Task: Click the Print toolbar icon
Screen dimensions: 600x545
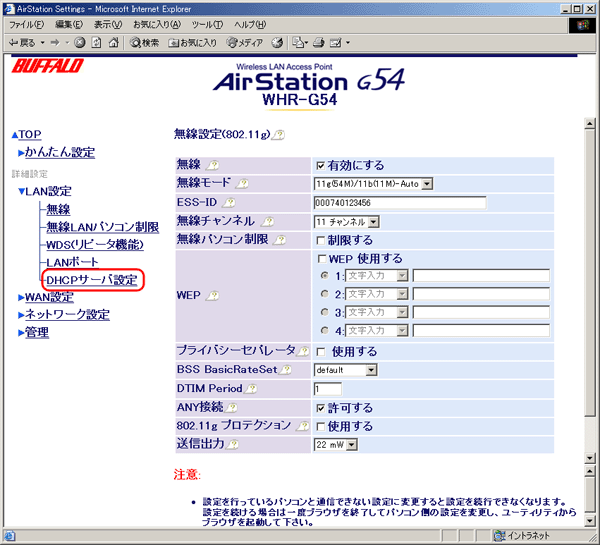Action: coord(319,42)
